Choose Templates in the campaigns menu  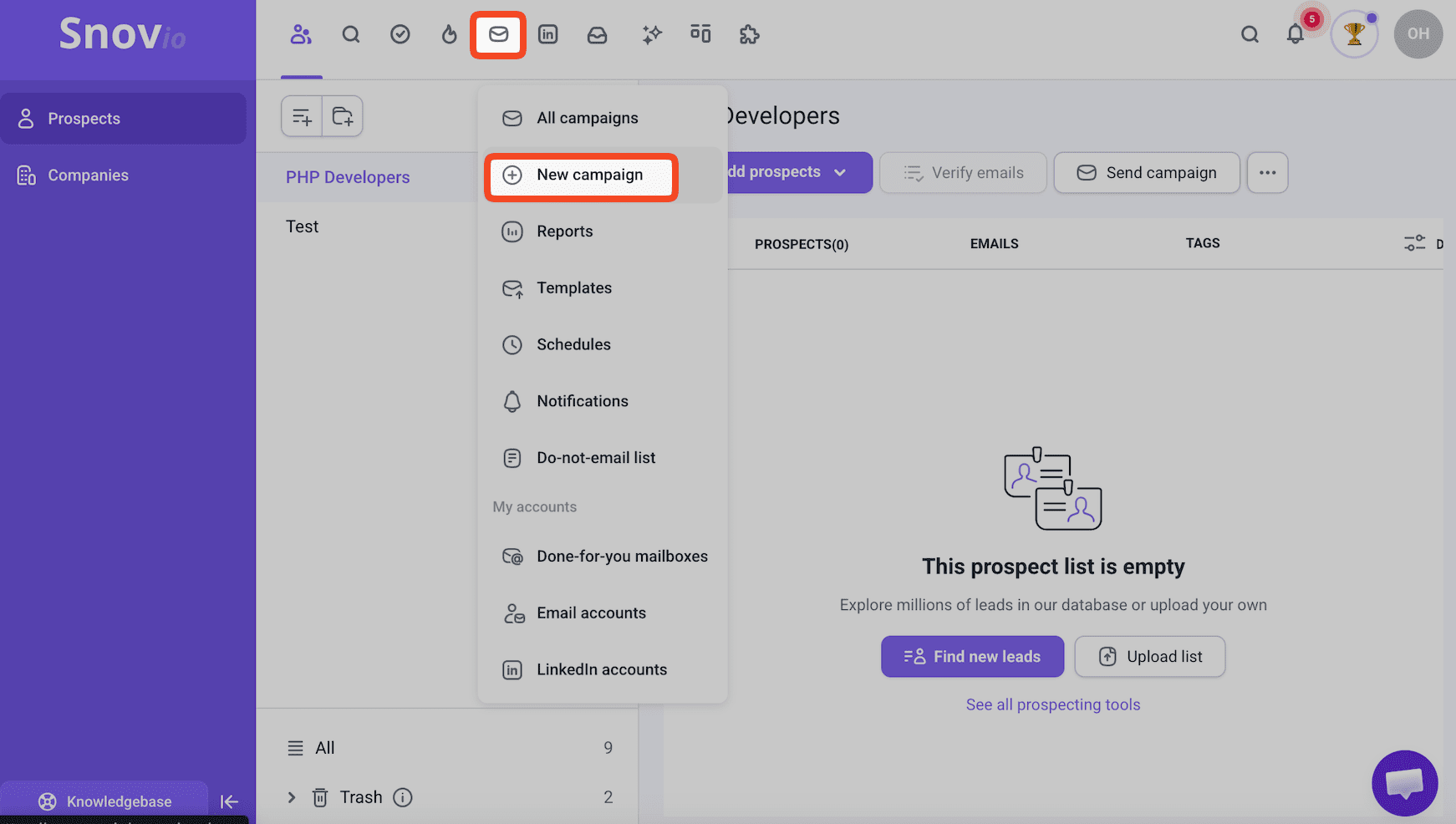573,288
